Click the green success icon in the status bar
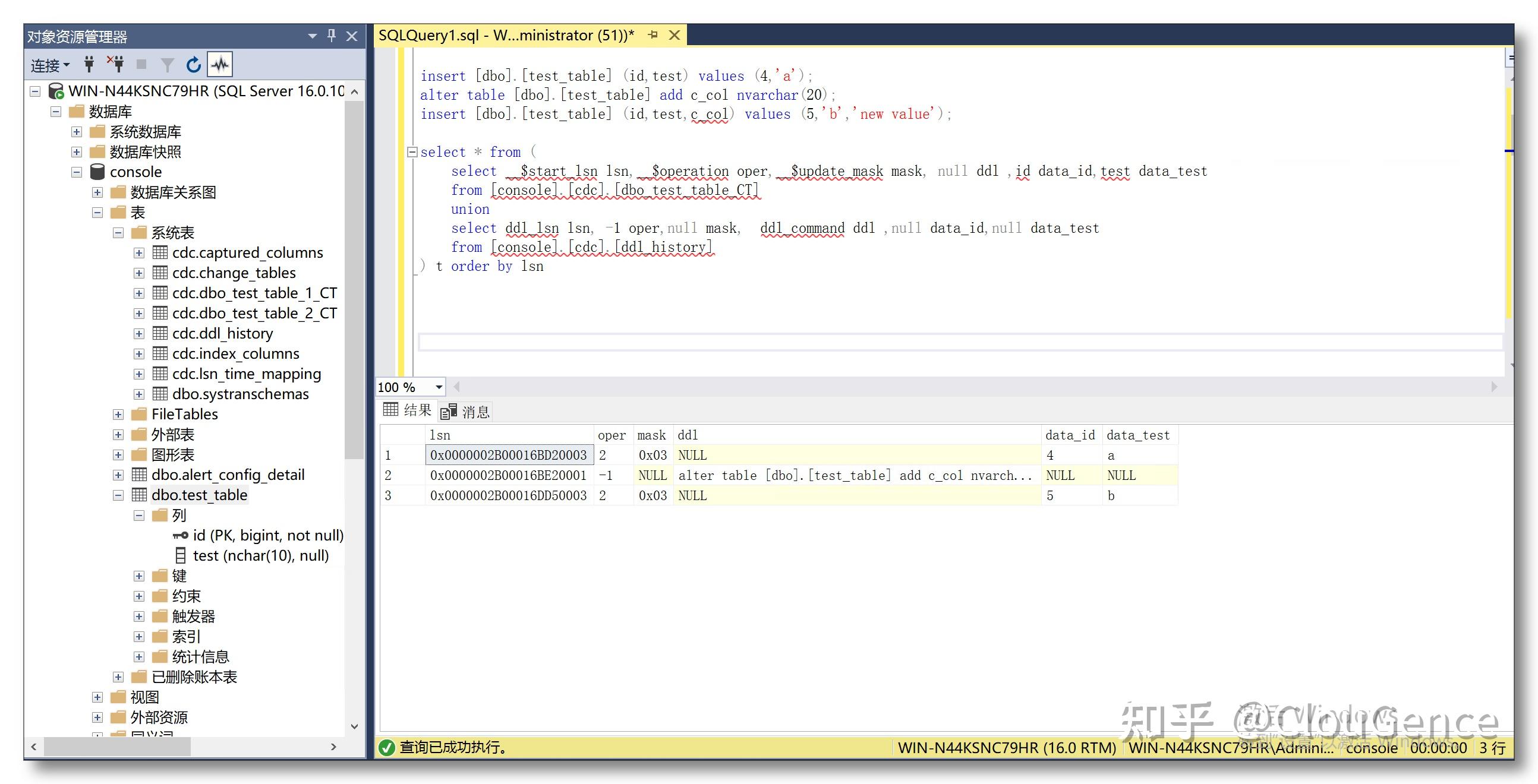This screenshot has width=1538, height=784. pyautogui.click(x=387, y=748)
